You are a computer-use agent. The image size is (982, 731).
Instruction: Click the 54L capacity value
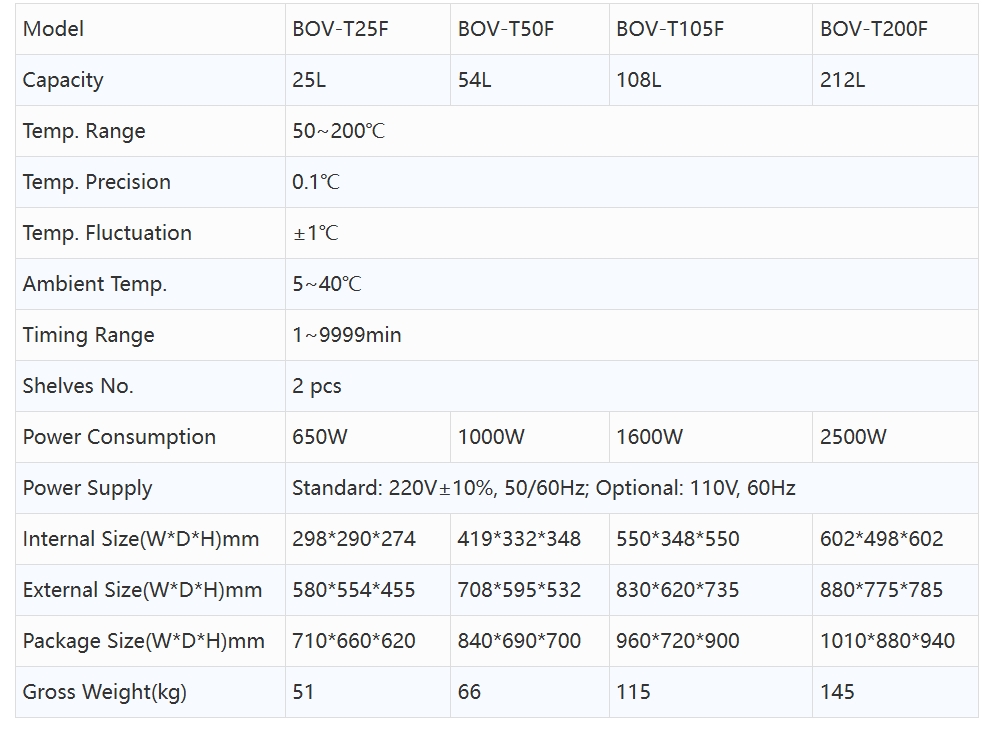[x=474, y=80]
